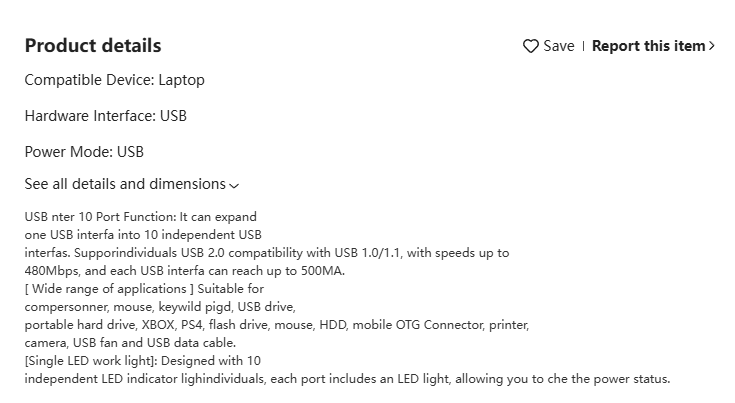The width and height of the screenshot is (735, 403).
Task: Click the heart icon to save item
Action: (x=531, y=46)
